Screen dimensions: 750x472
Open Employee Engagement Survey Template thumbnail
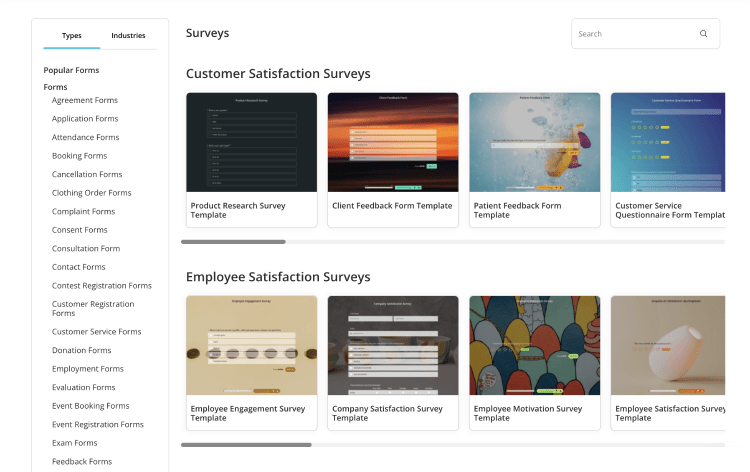click(x=251, y=345)
